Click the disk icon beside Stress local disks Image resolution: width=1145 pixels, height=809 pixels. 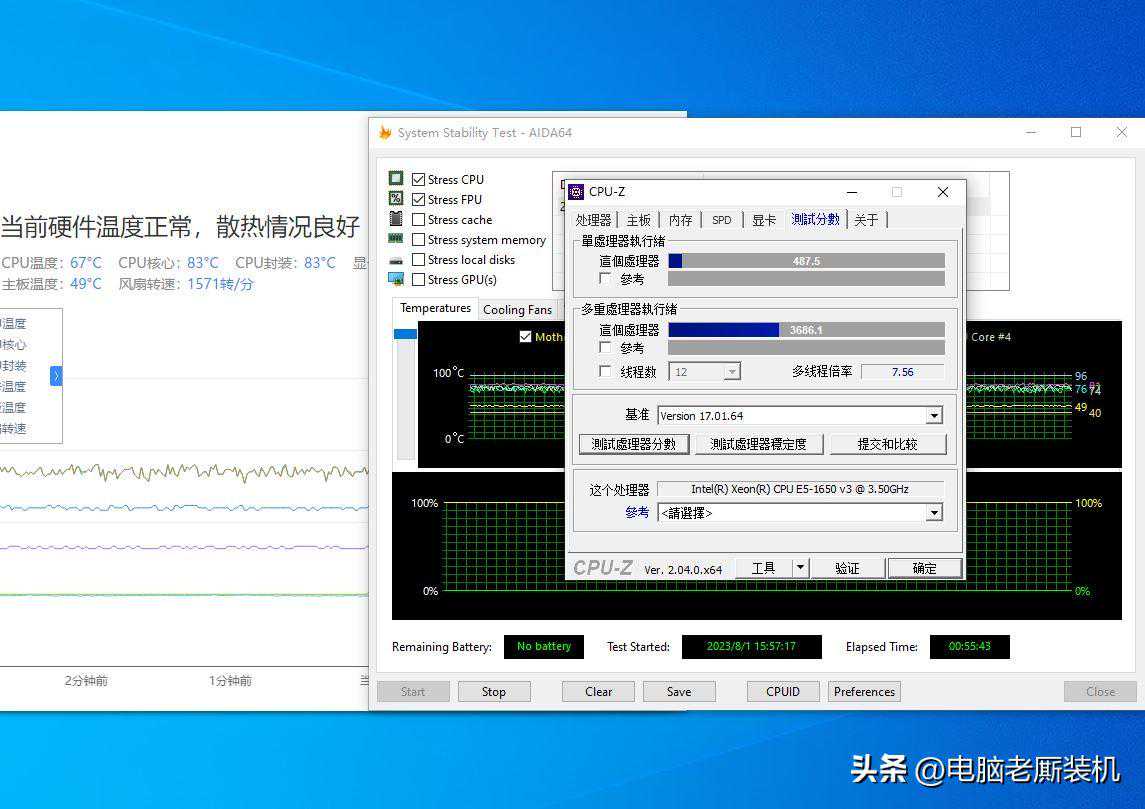396,259
